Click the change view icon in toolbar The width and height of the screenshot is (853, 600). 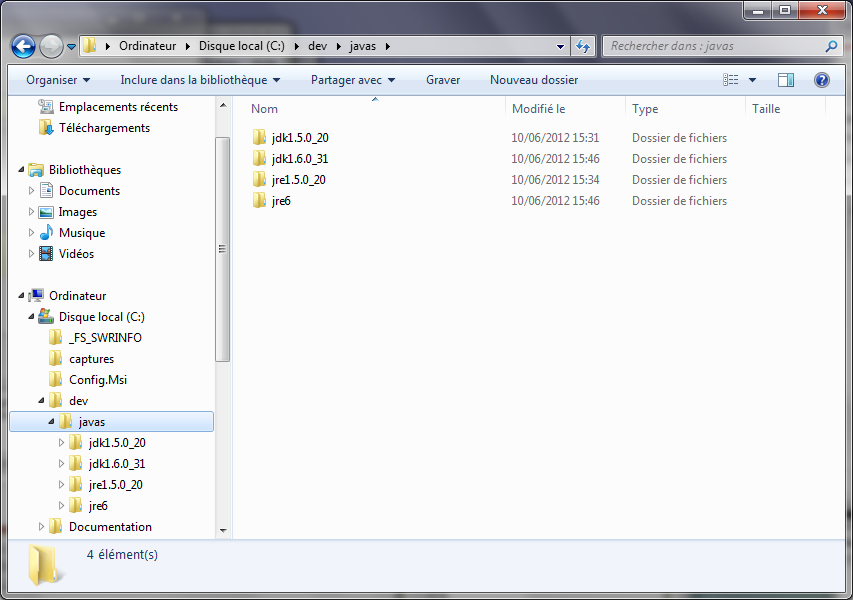(731, 80)
